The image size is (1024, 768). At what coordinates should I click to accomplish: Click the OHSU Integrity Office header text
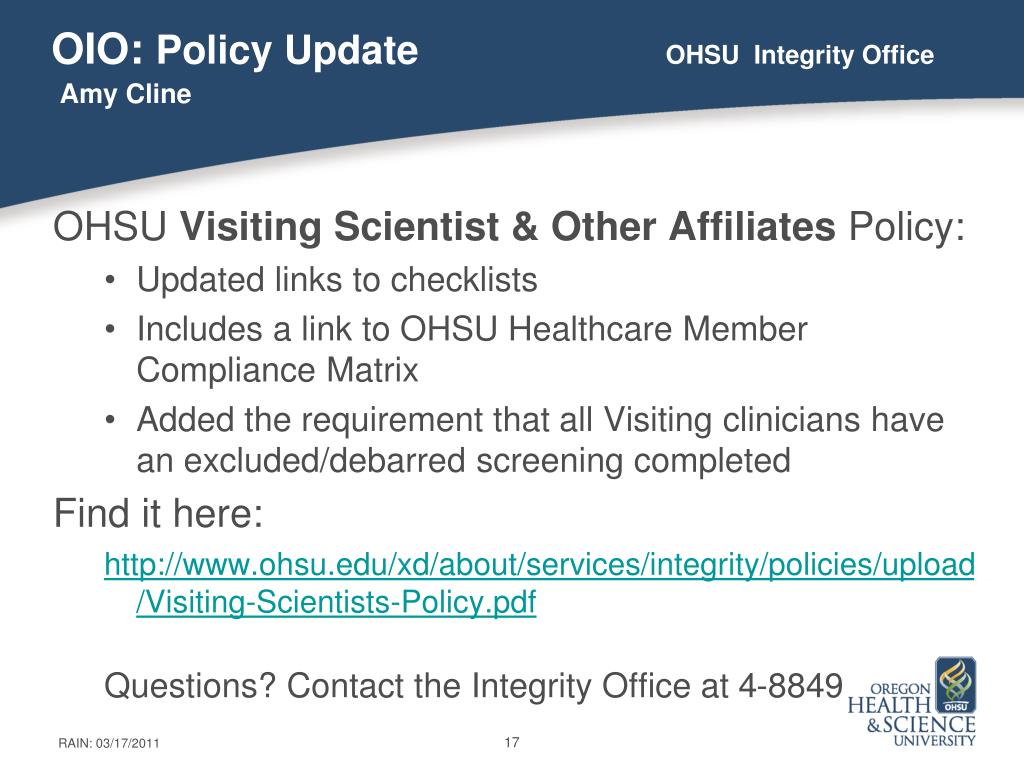799,55
